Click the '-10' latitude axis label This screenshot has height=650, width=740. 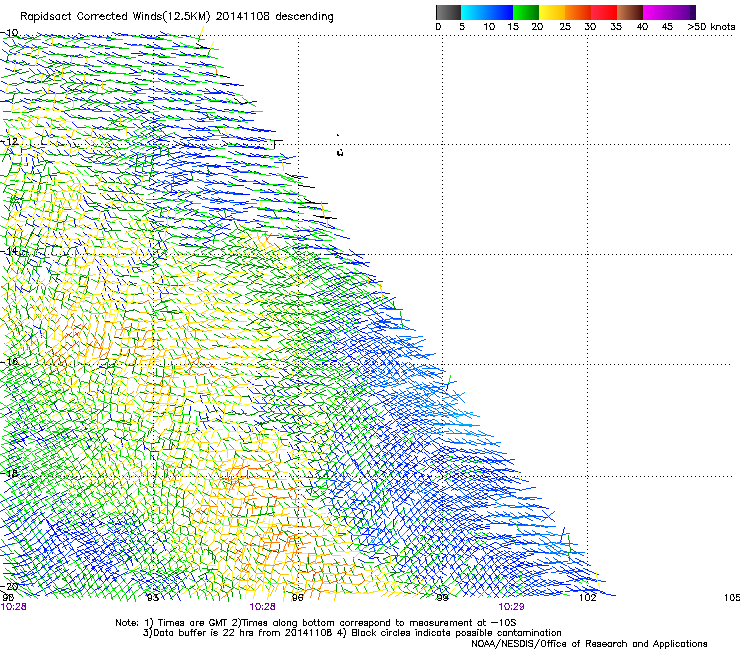9,33
